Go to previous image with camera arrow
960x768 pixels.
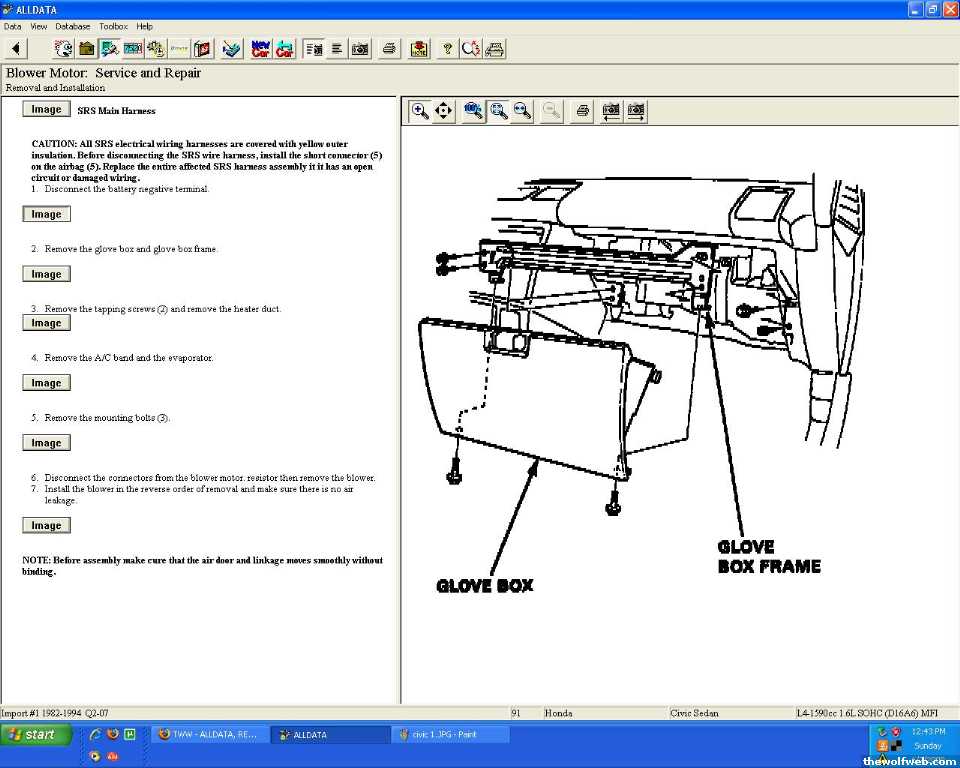point(611,111)
